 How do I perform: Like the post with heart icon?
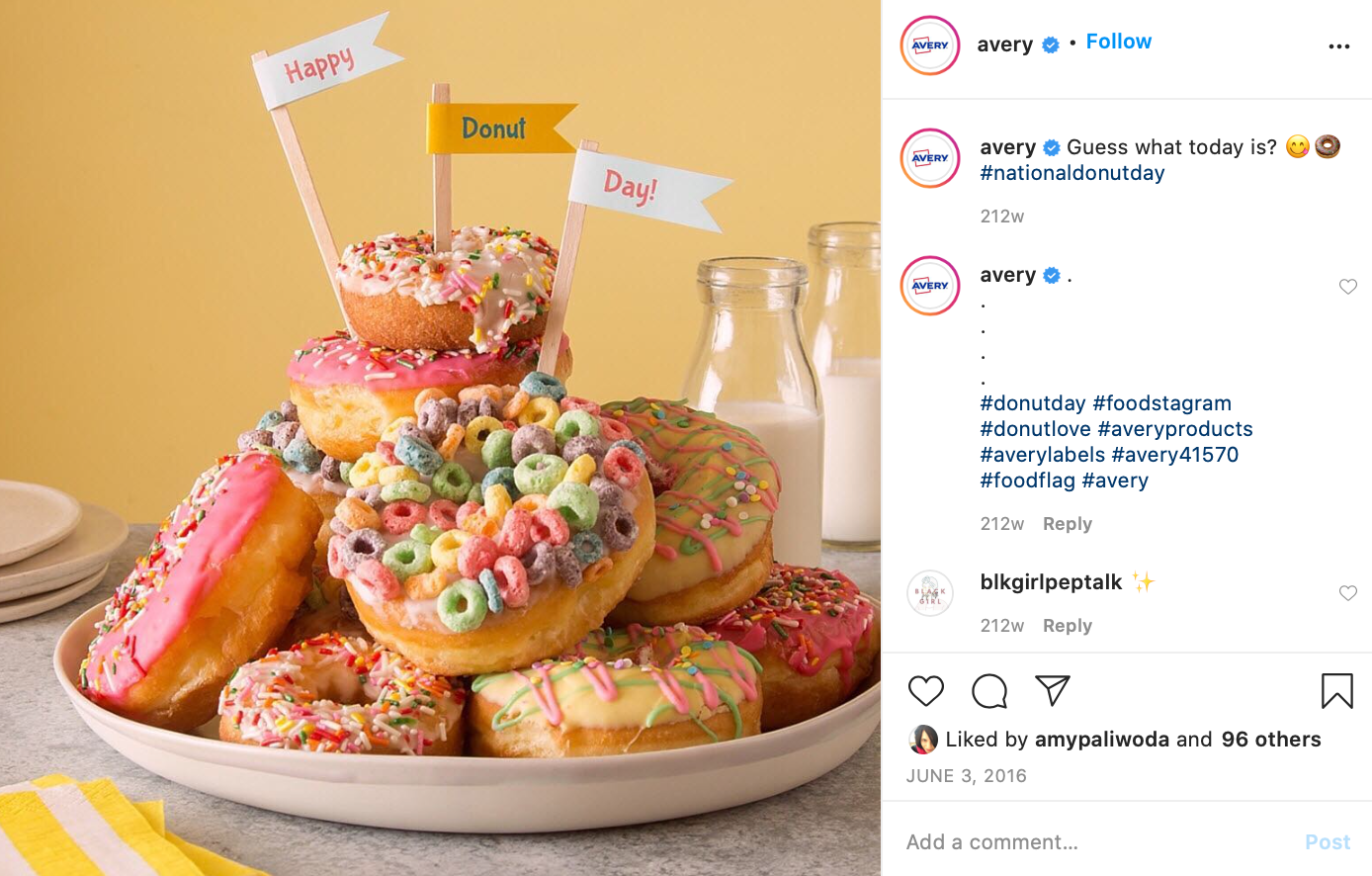(926, 691)
